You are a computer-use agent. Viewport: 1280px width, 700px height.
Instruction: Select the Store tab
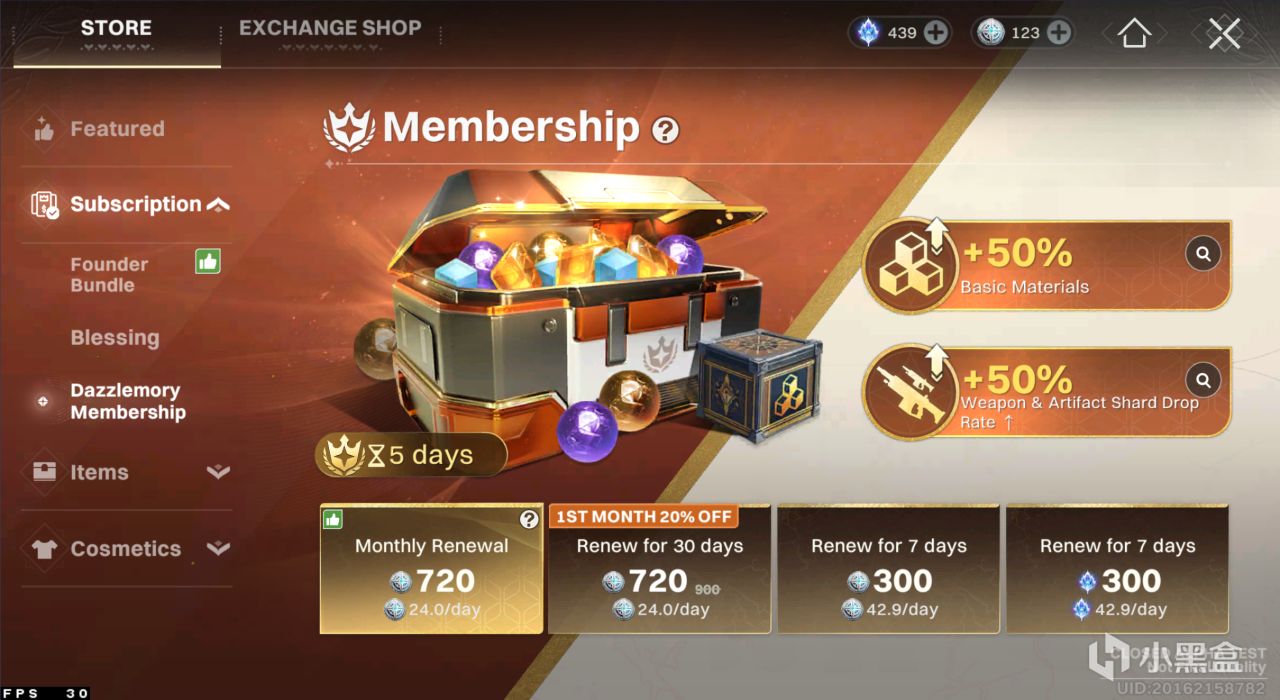[116, 28]
